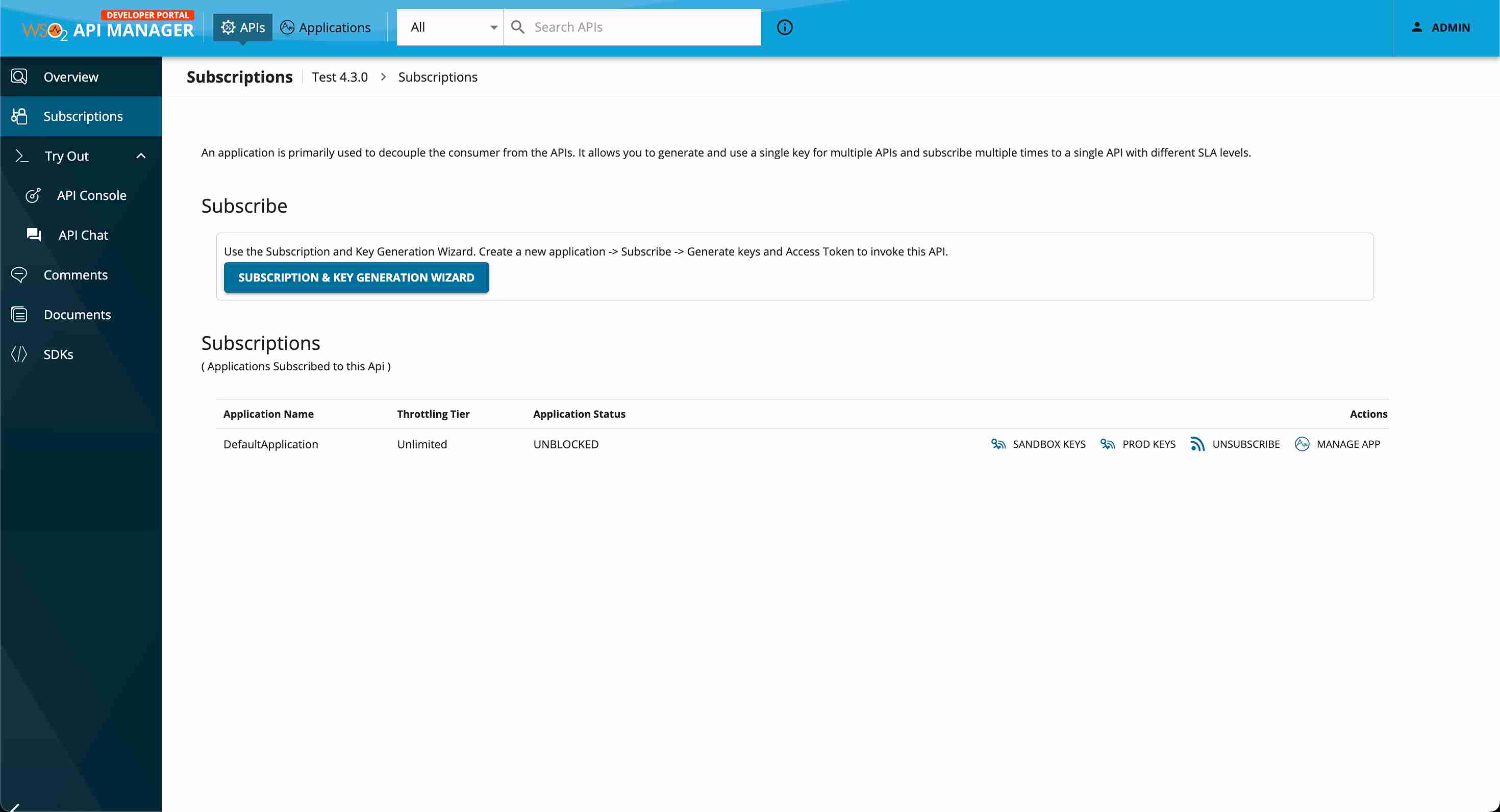Launch Subscription & Key Generation Wizard
The height and width of the screenshot is (812, 1500).
[356, 277]
